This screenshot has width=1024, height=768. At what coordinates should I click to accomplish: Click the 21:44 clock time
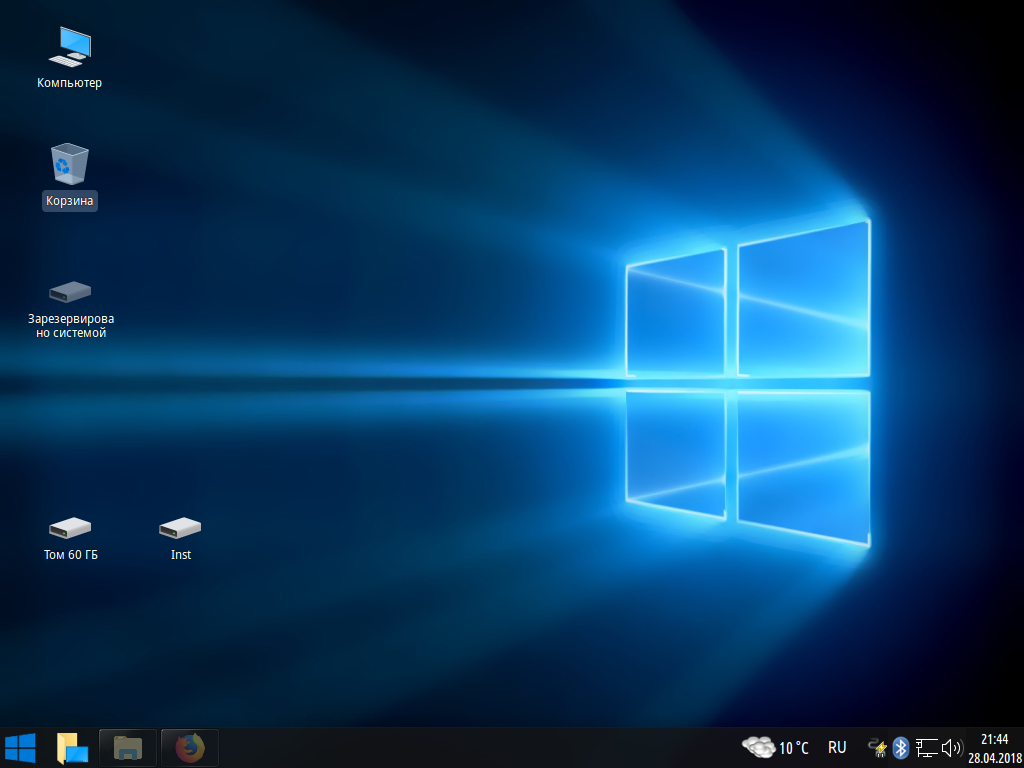(994, 739)
